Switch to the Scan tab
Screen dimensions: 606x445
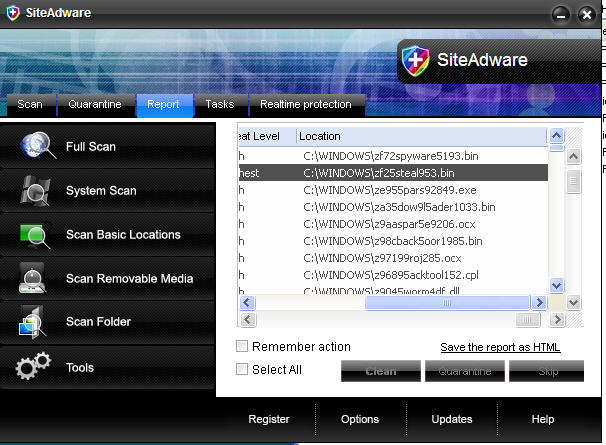[x=30, y=104]
